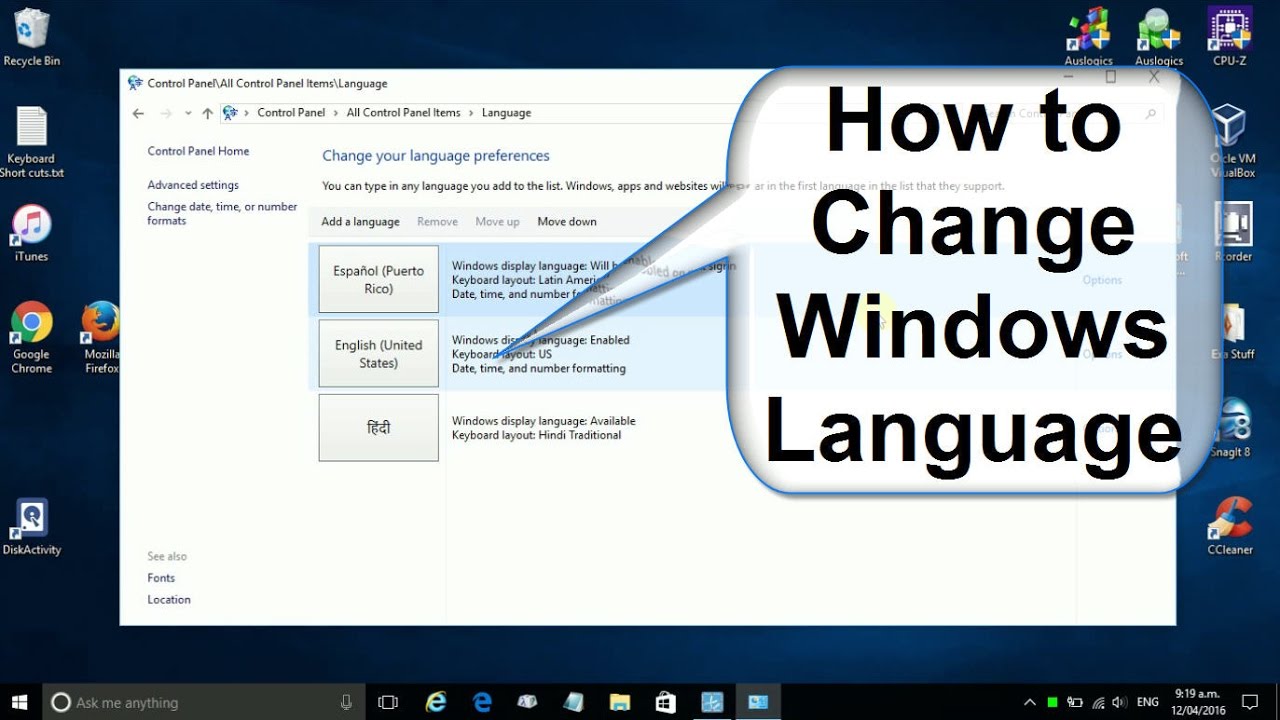
Task: Open File Explorer from taskbar
Action: [x=620, y=702]
